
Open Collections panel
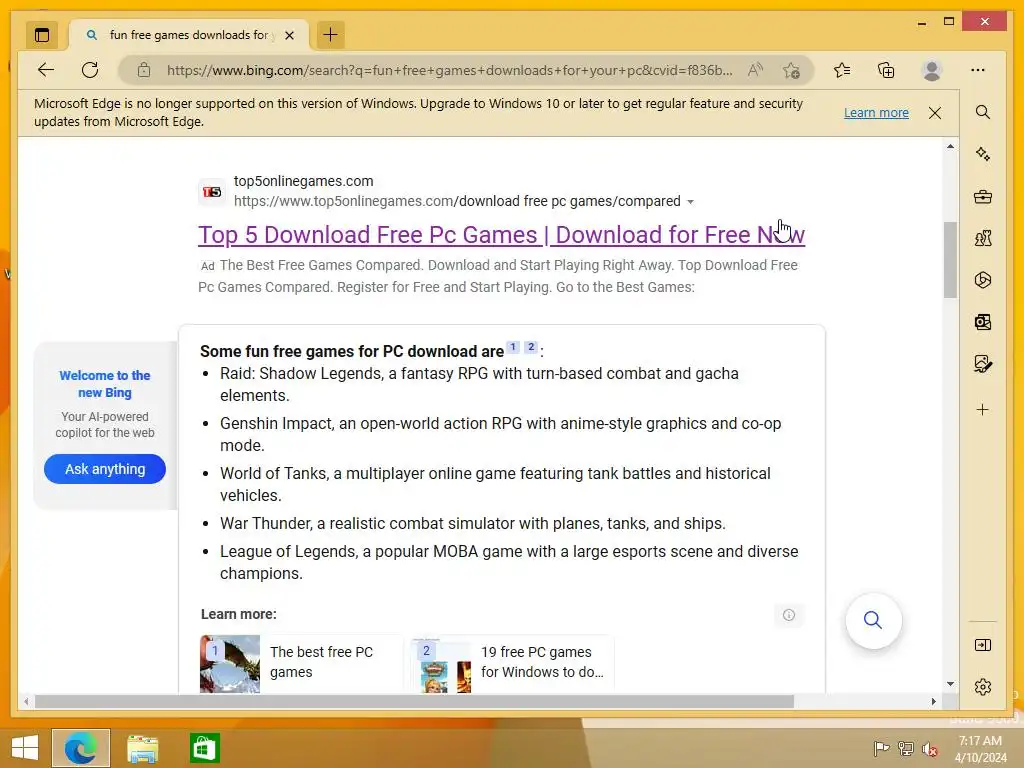886,70
